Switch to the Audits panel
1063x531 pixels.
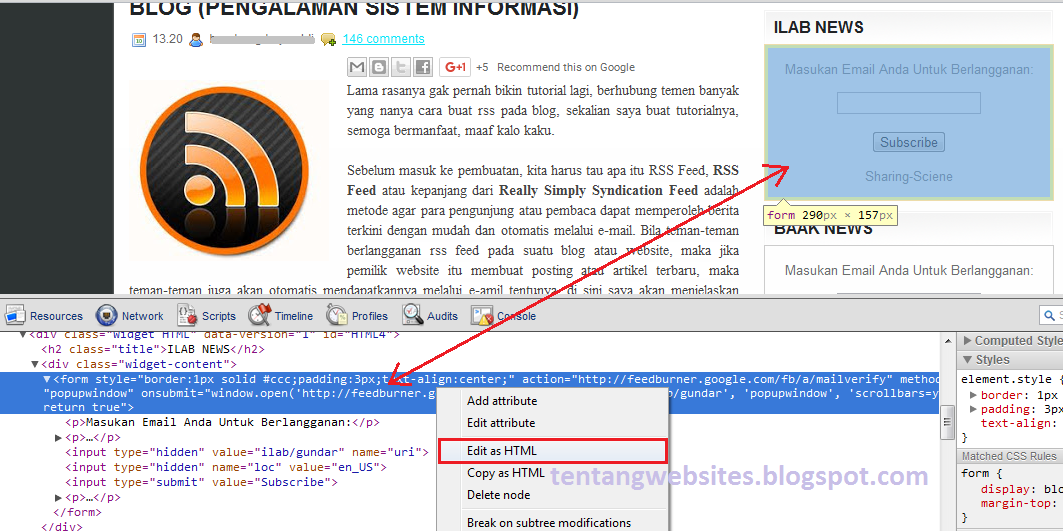coord(430,315)
